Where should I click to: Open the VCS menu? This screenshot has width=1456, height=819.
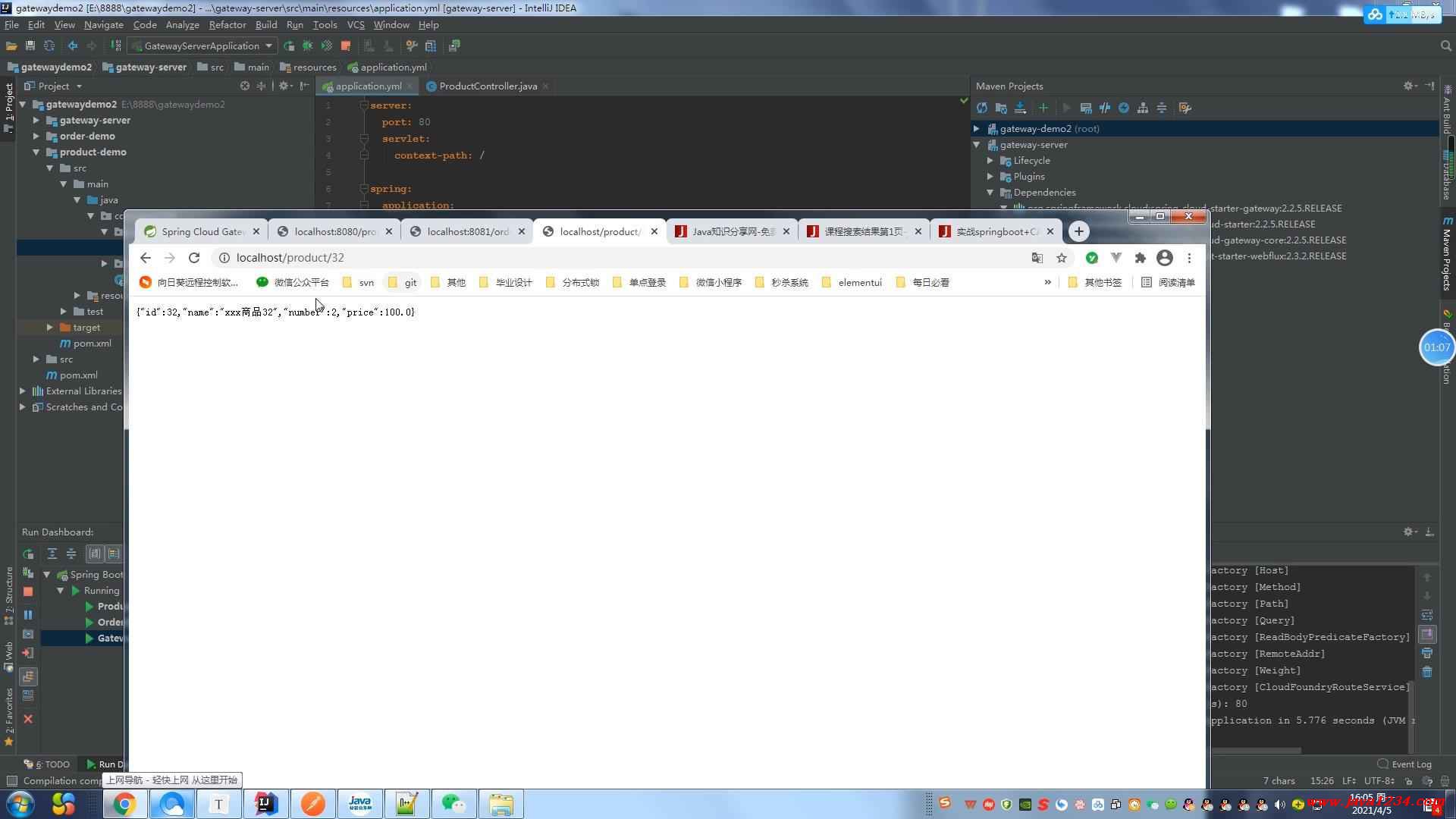pos(356,24)
